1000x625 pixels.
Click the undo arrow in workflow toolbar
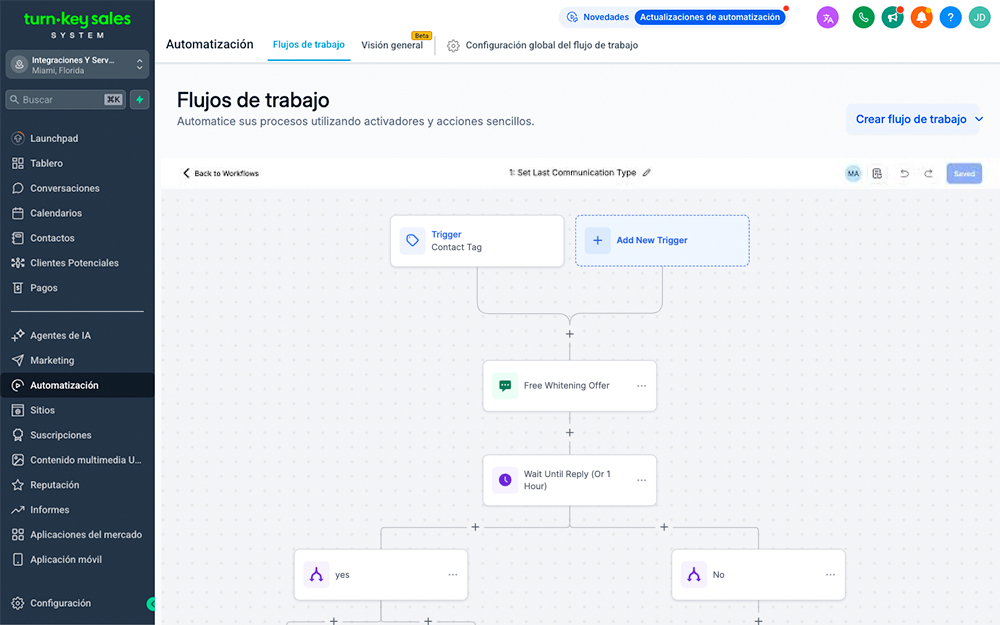[x=904, y=173]
